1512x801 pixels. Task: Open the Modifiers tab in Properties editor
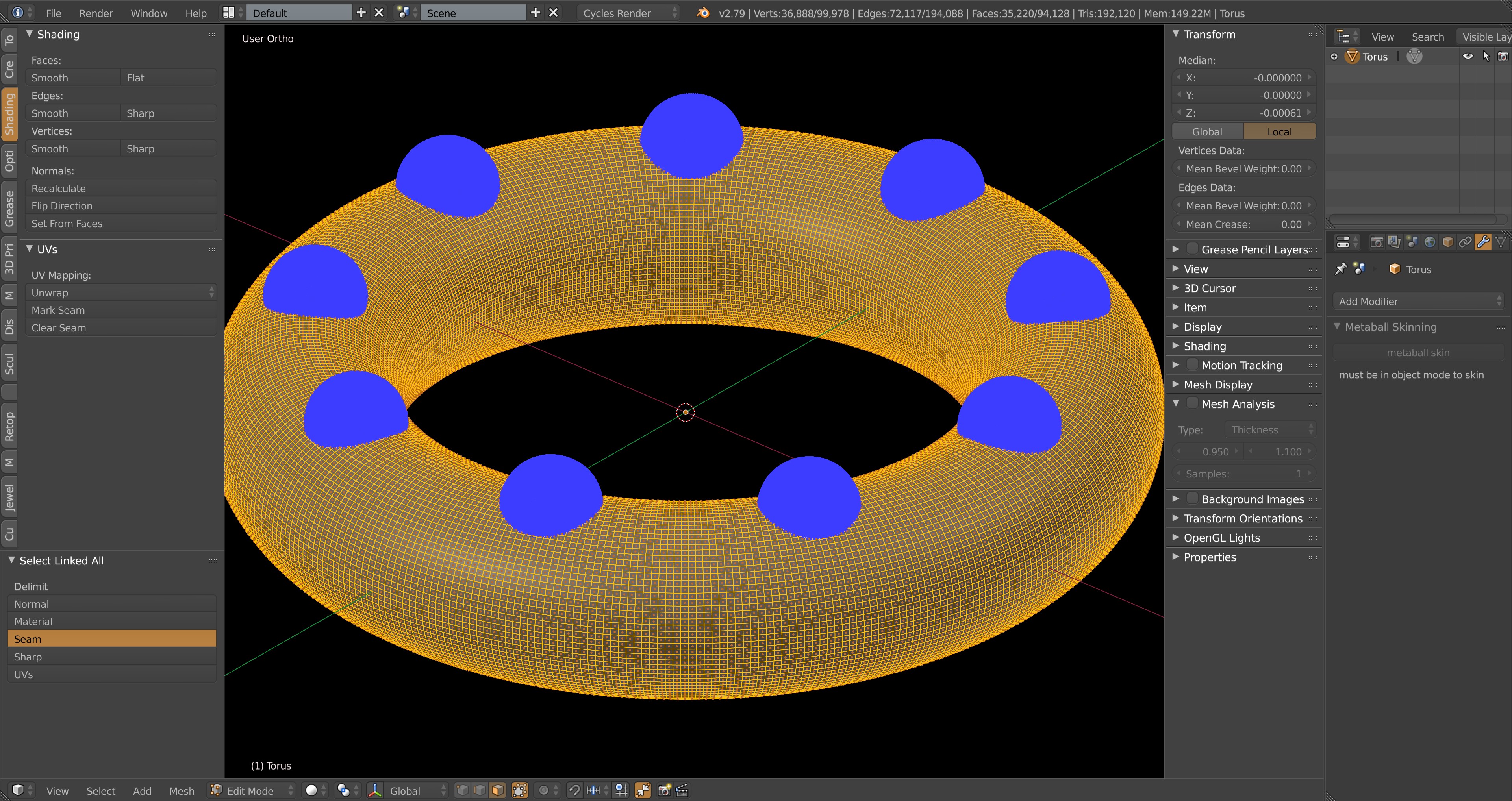coord(1483,242)
